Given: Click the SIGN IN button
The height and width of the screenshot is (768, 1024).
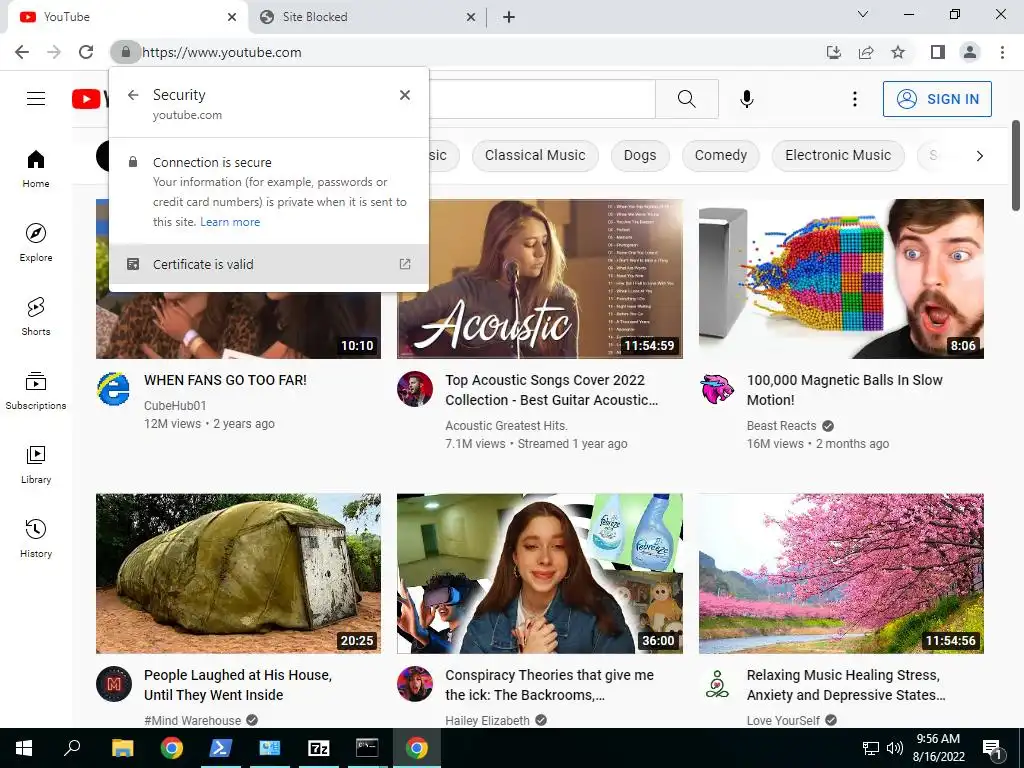Looking at the screenshot, I should pyautogui.click(x=937, y=99).
